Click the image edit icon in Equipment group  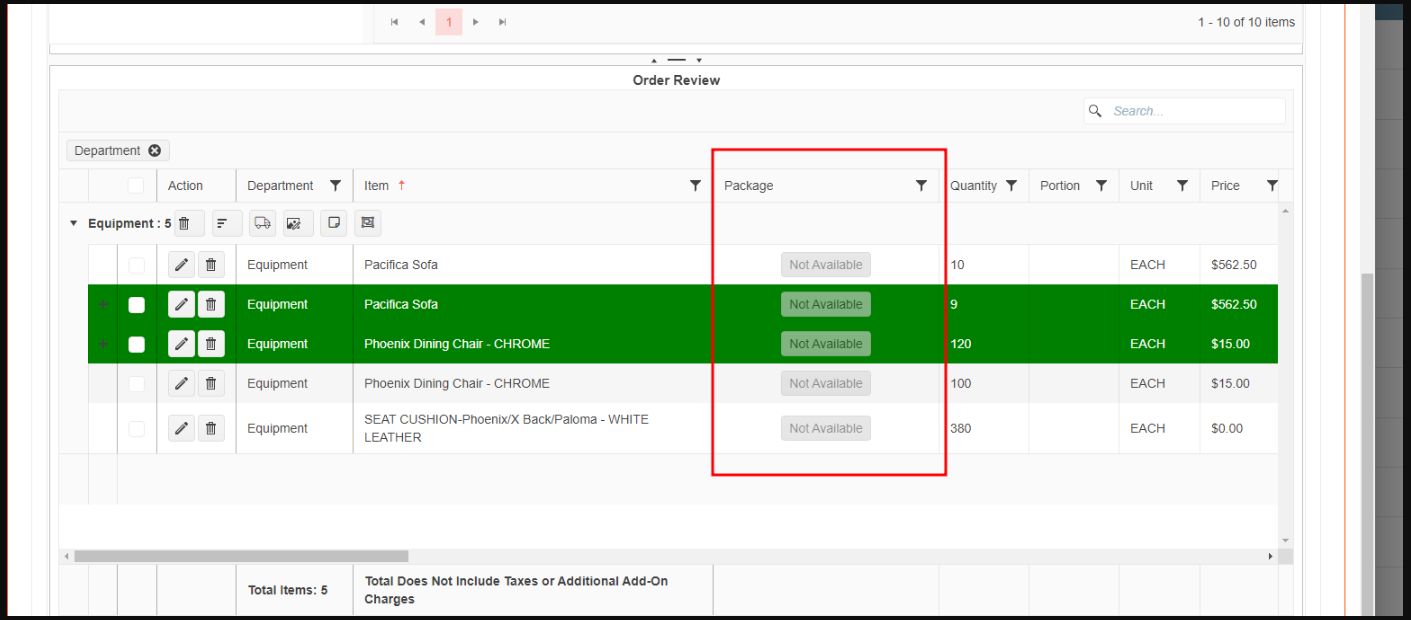coord(294,224)
